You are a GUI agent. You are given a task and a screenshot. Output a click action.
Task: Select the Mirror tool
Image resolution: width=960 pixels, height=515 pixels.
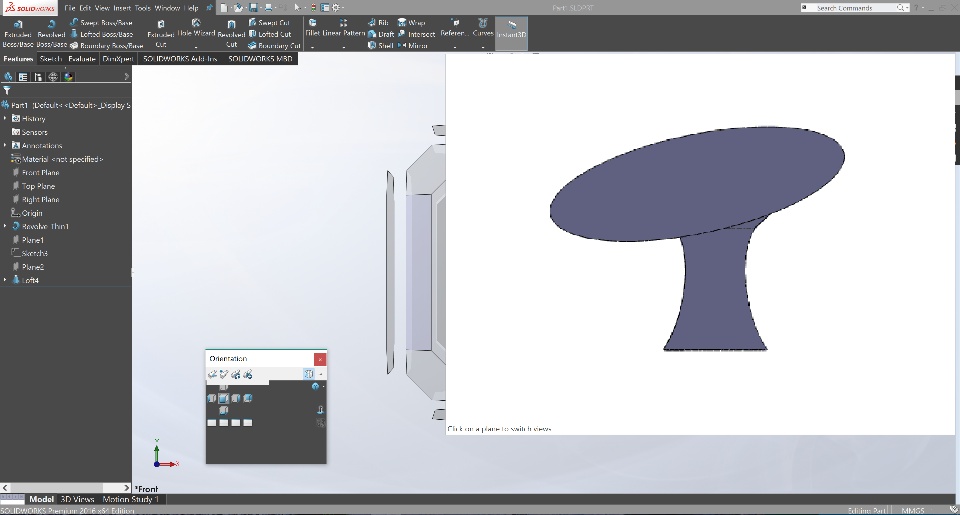click(413, 45)
